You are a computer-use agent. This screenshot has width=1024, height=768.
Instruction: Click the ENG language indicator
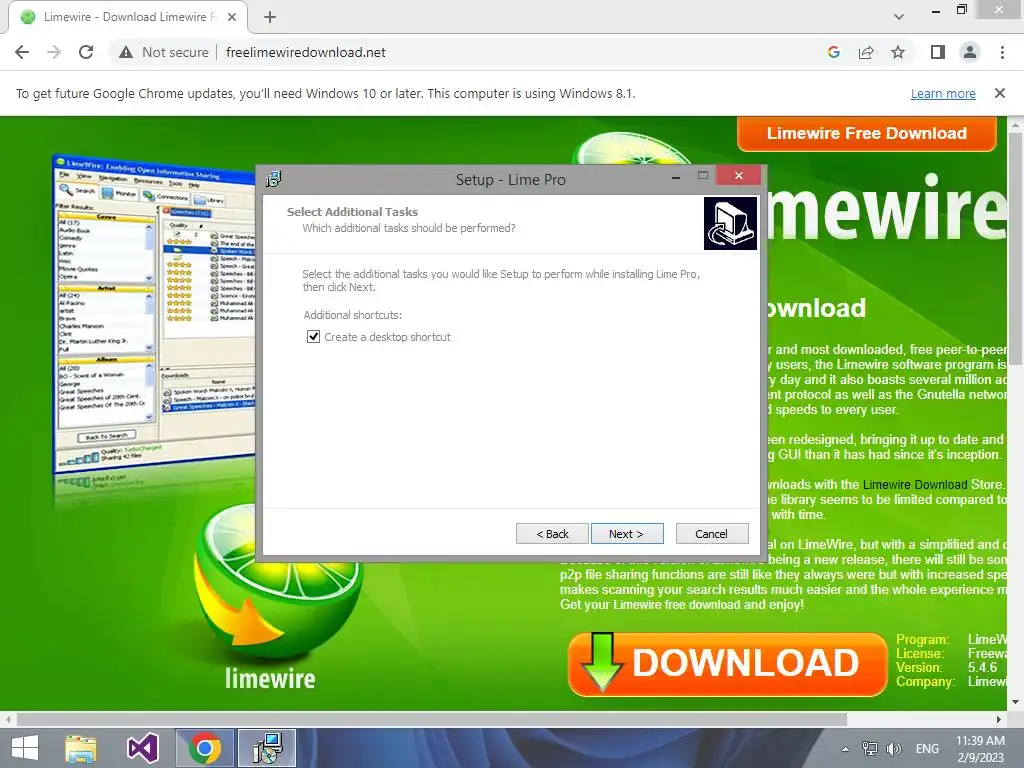point(927,748)
